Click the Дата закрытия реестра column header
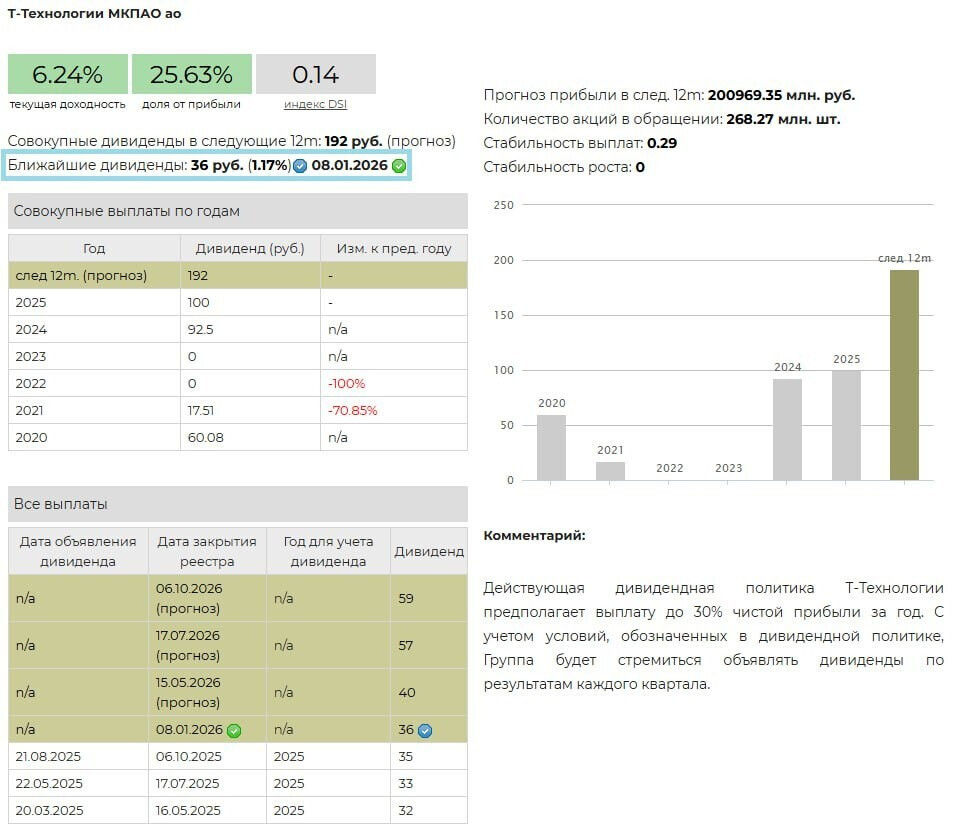 point(206,551)
